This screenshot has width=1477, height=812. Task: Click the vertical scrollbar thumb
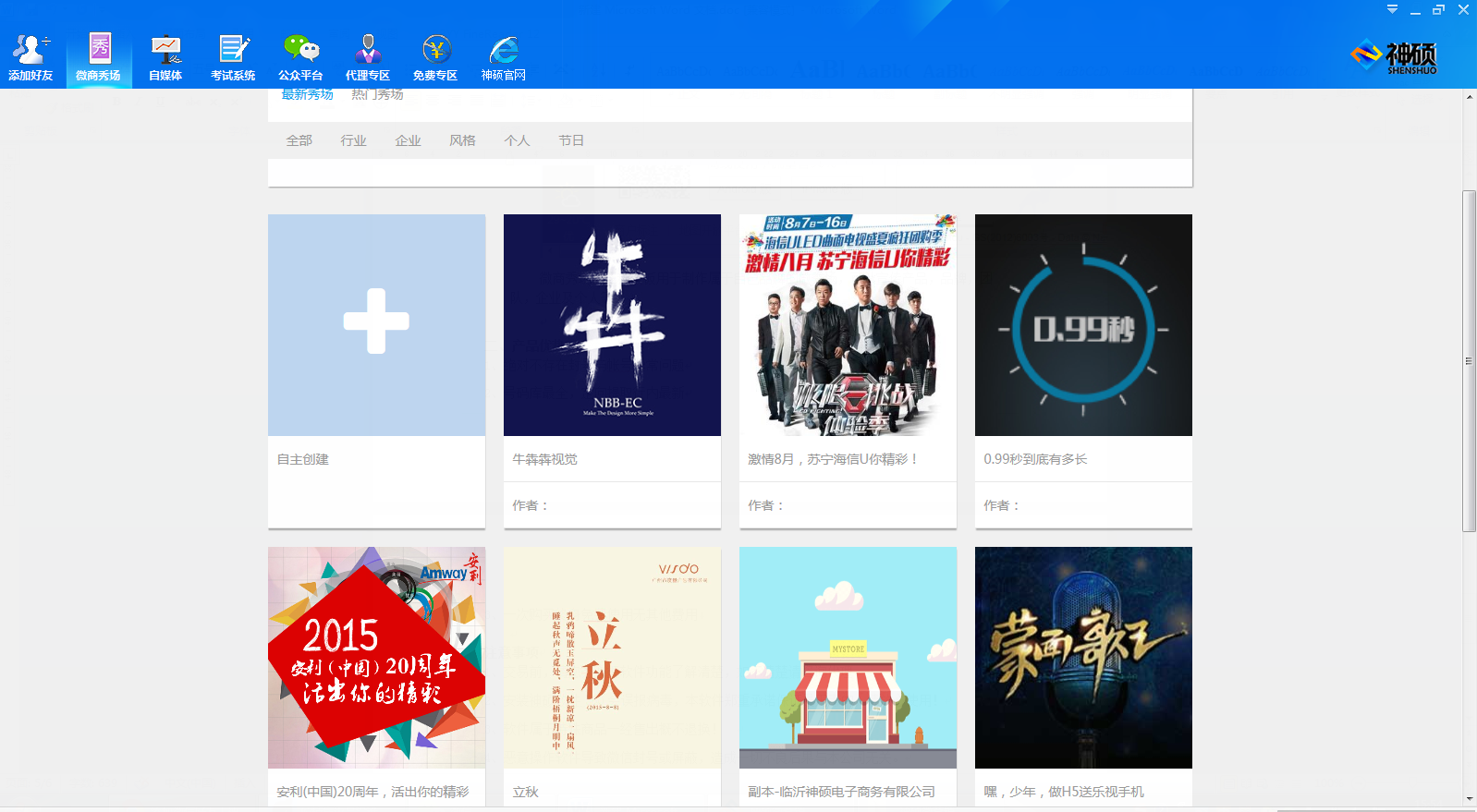(1469, 361)
